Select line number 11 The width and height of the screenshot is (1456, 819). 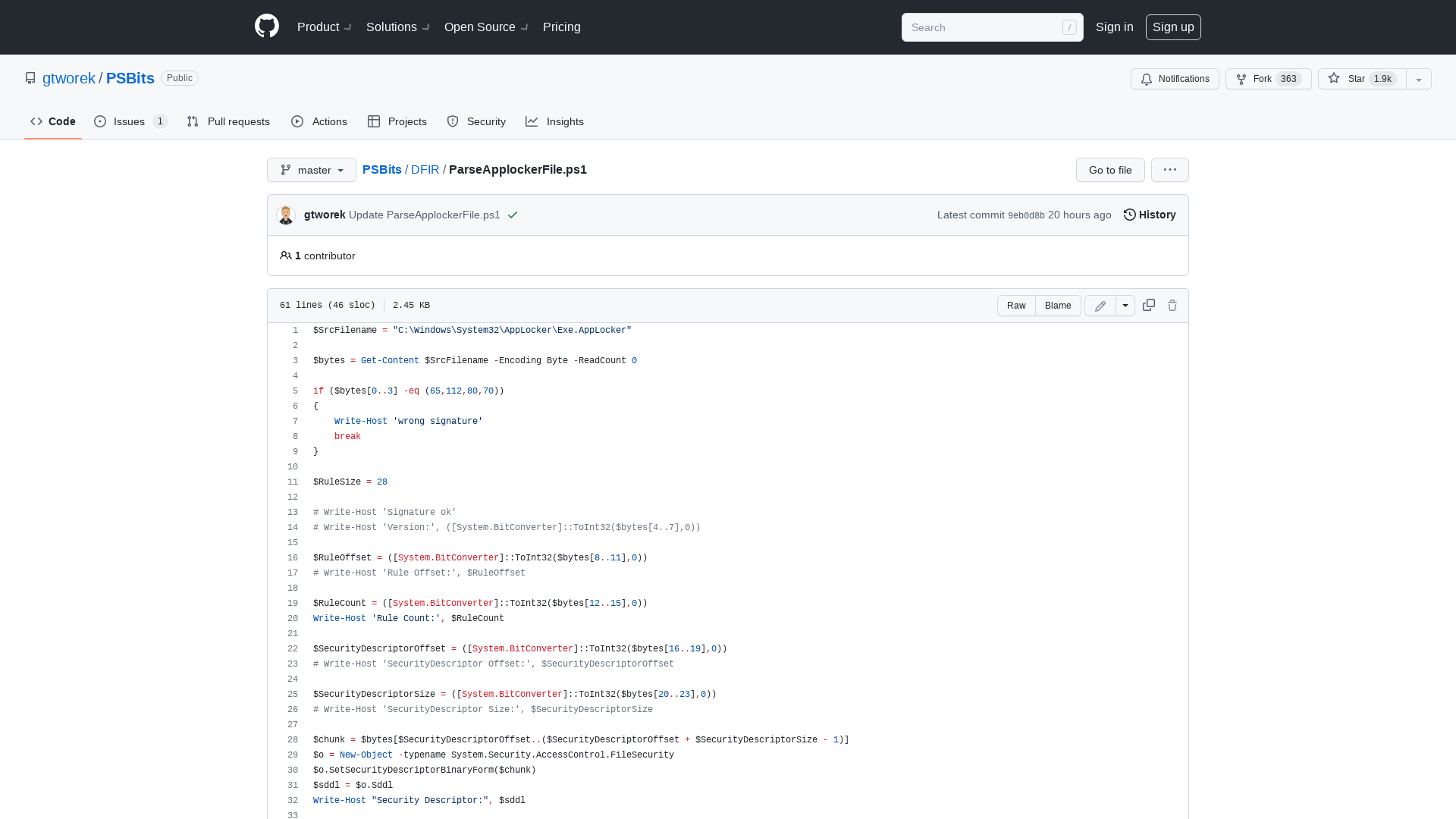point(293,482)
